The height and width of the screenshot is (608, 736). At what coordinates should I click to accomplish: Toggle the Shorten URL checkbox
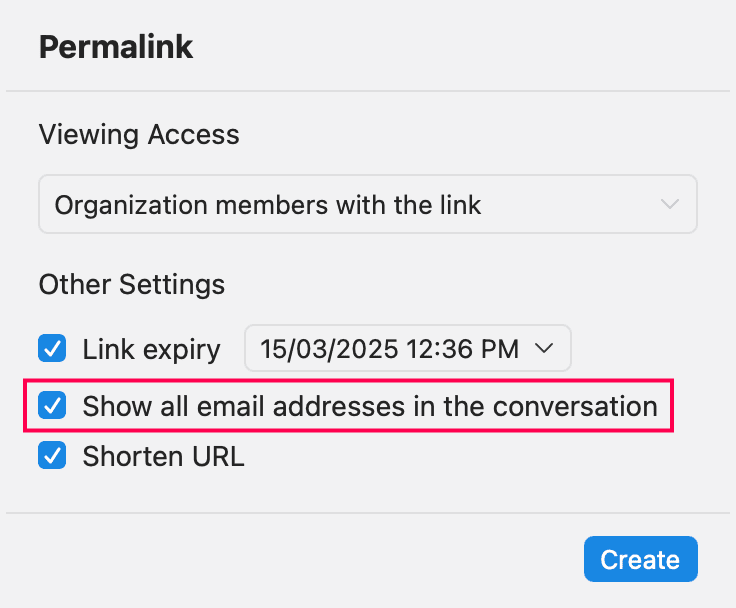point(52,457)
